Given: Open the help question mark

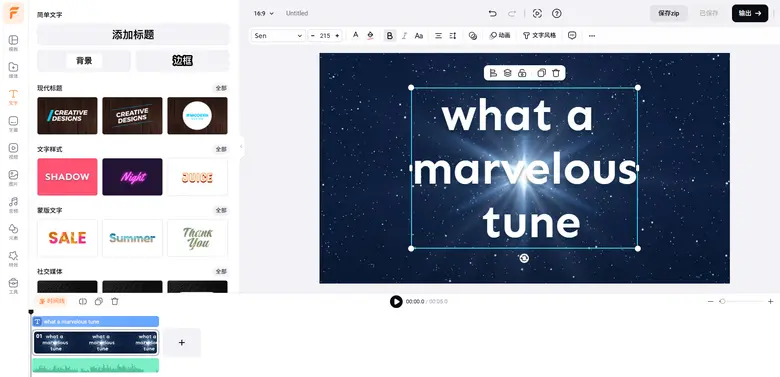Looking at the screenshot, I should (x=557, y=13).
